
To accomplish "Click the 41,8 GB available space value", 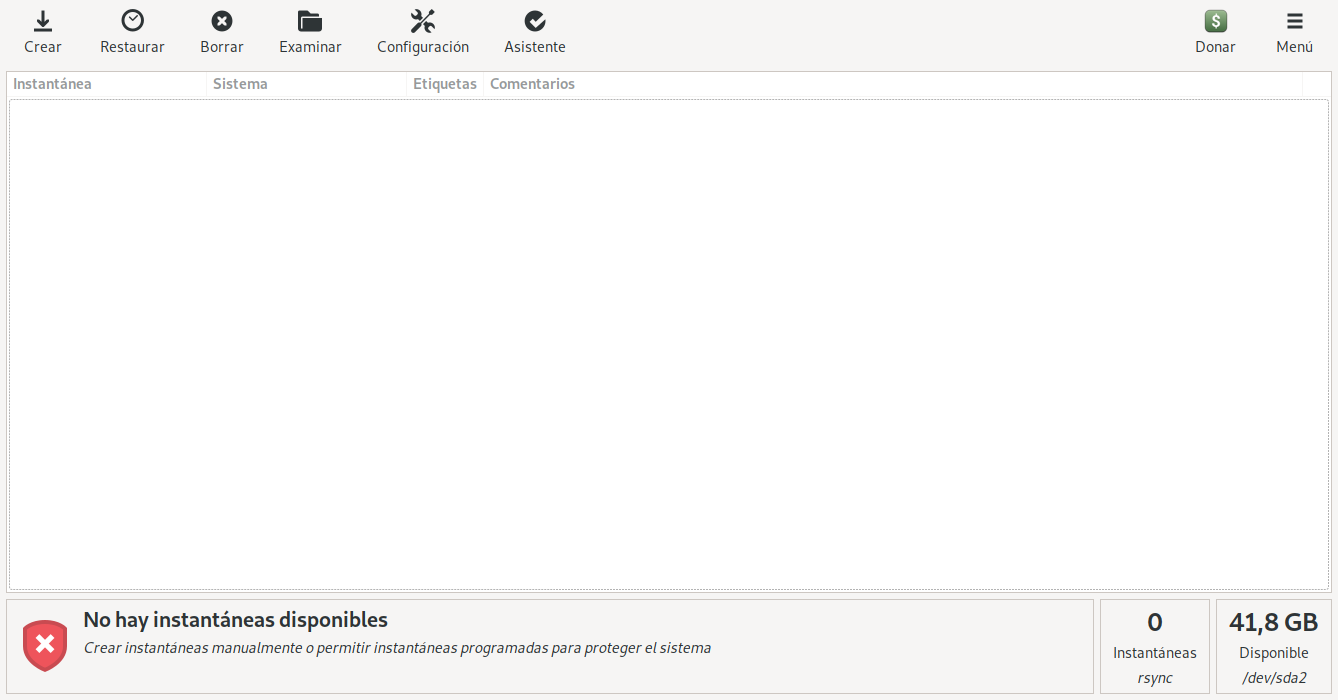I will click(1273, 623).
